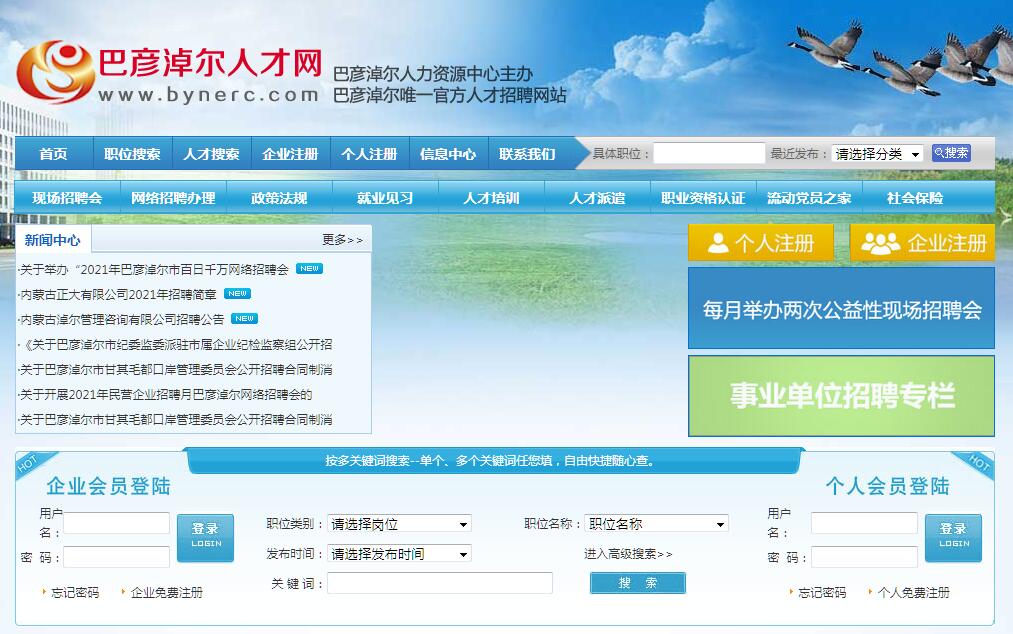The image size is (1013, 634).
Task: Click the person icon on 个人注册
Action: (717, 243)
